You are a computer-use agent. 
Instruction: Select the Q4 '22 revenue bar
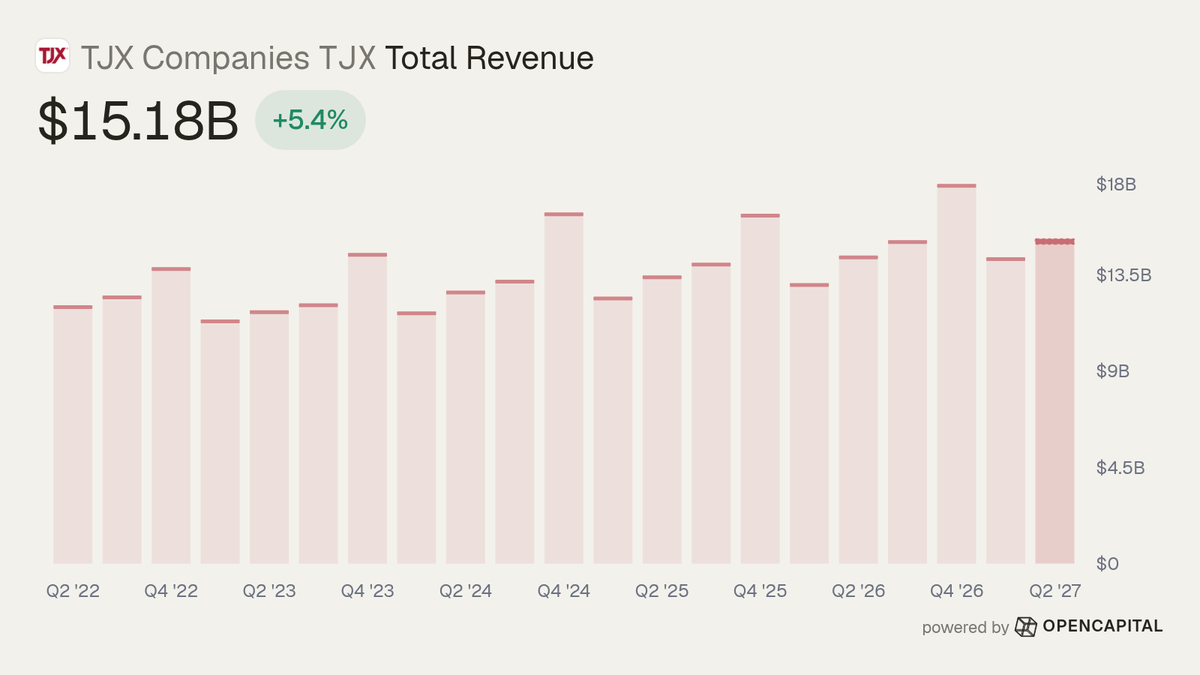[171, 415]
